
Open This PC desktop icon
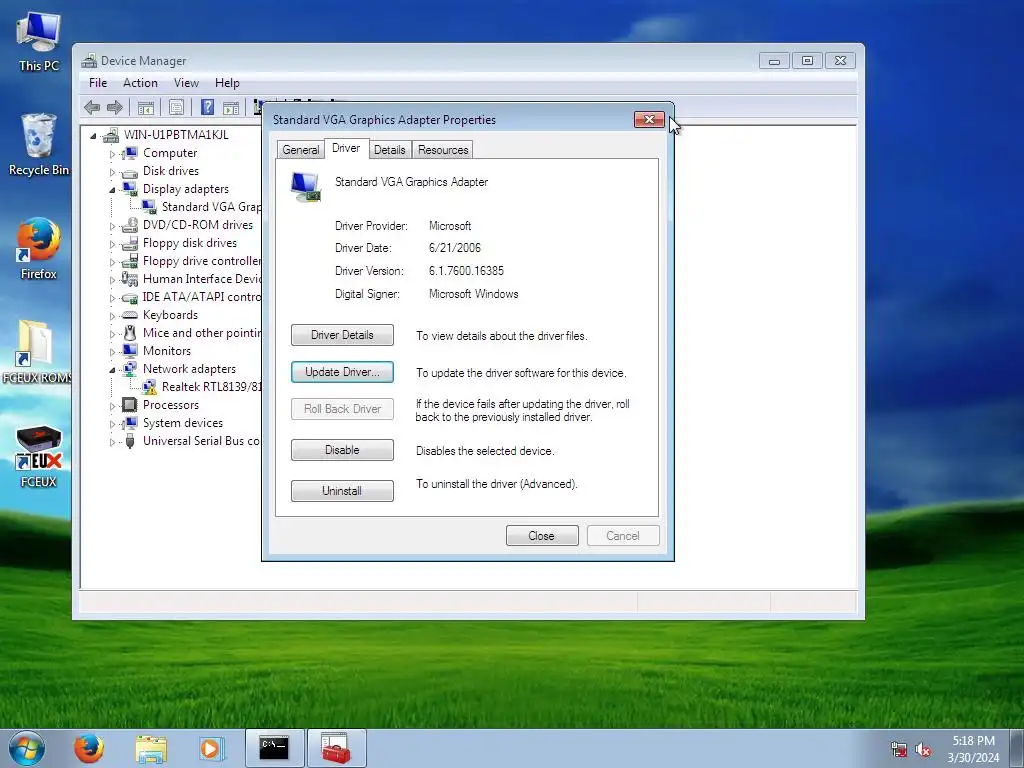[39, 42]
